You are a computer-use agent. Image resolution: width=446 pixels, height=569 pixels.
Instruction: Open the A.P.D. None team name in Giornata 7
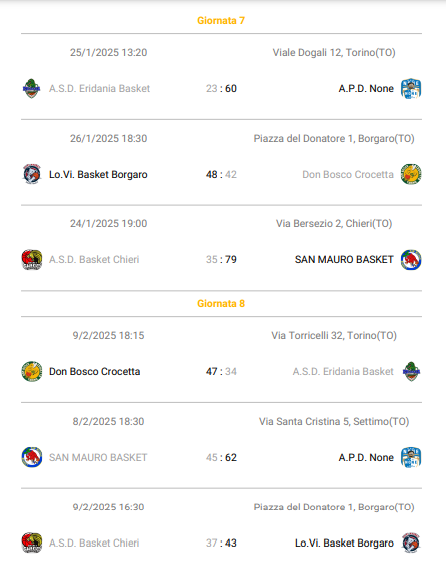pyautogui.click(x=366, y=89)
